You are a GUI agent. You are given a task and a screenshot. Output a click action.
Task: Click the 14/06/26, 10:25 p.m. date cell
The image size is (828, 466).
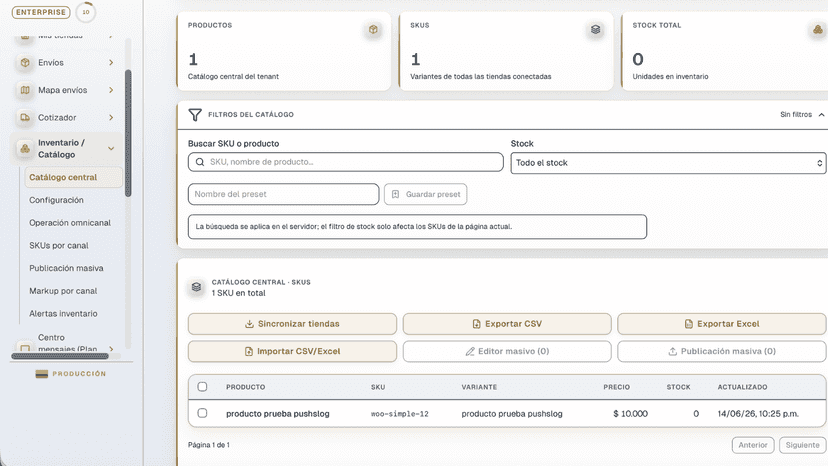(758, 414)
